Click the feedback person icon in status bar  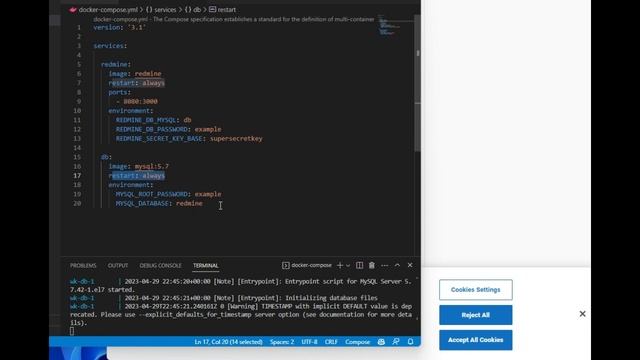coord(396,342)
